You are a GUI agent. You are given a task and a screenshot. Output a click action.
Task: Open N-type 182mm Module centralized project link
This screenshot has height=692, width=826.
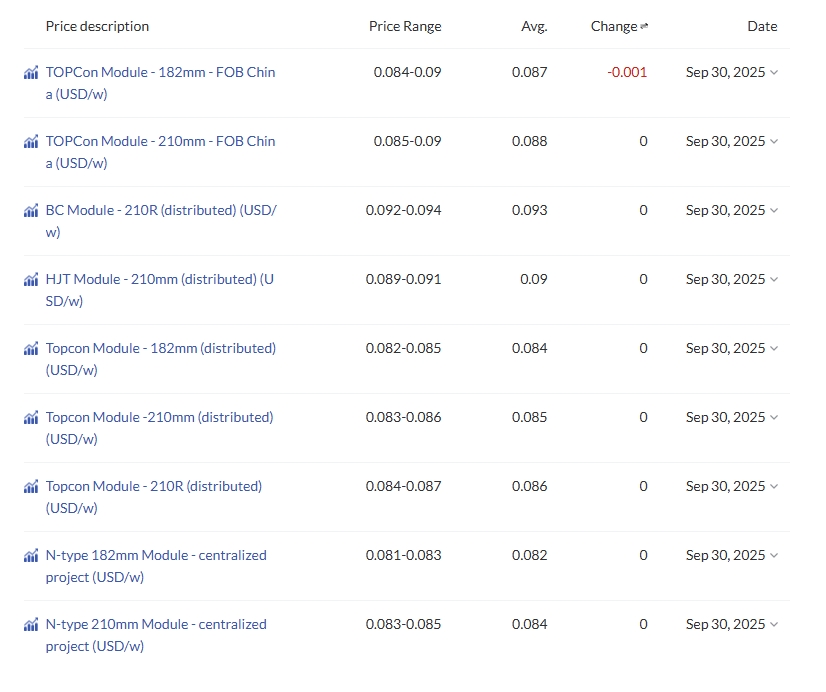[x=156, y=566]
